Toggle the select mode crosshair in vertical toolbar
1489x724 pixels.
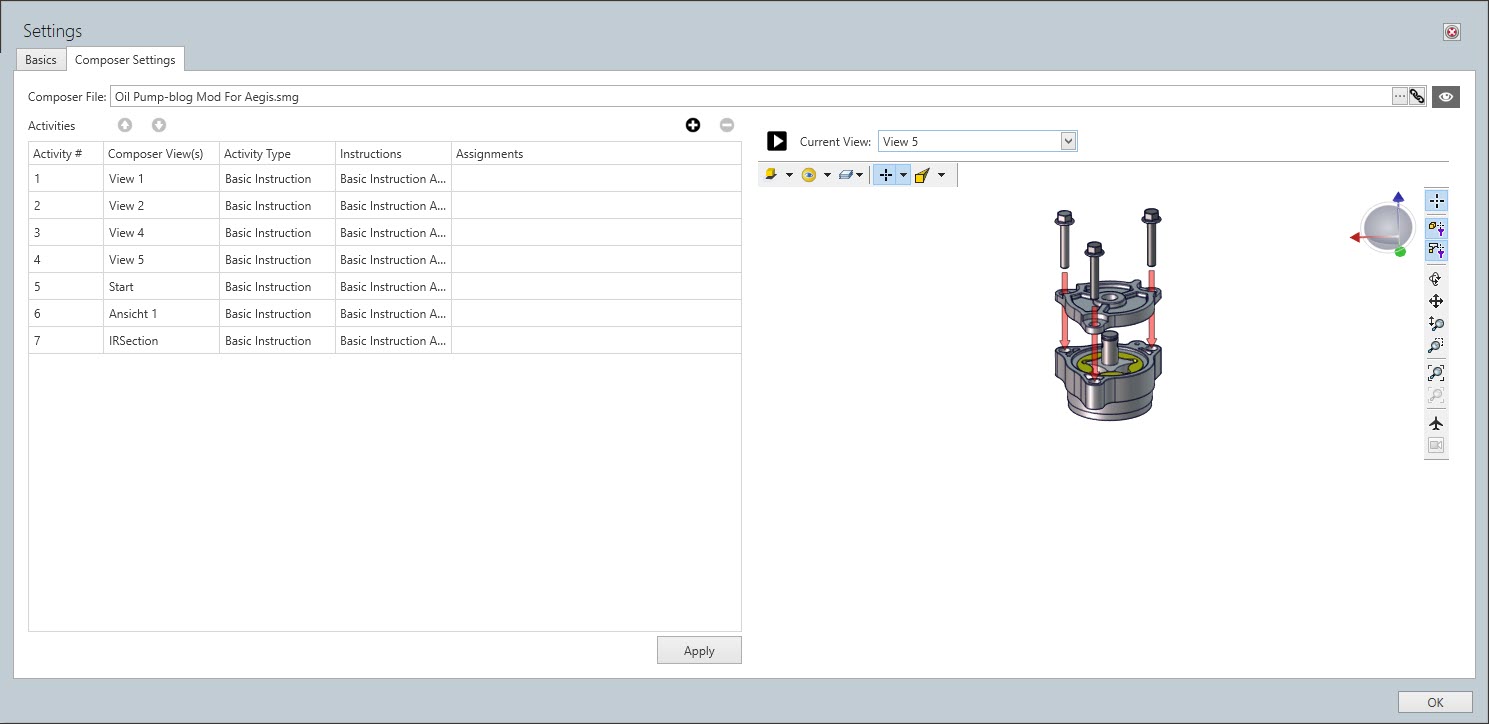point(1436,201)
